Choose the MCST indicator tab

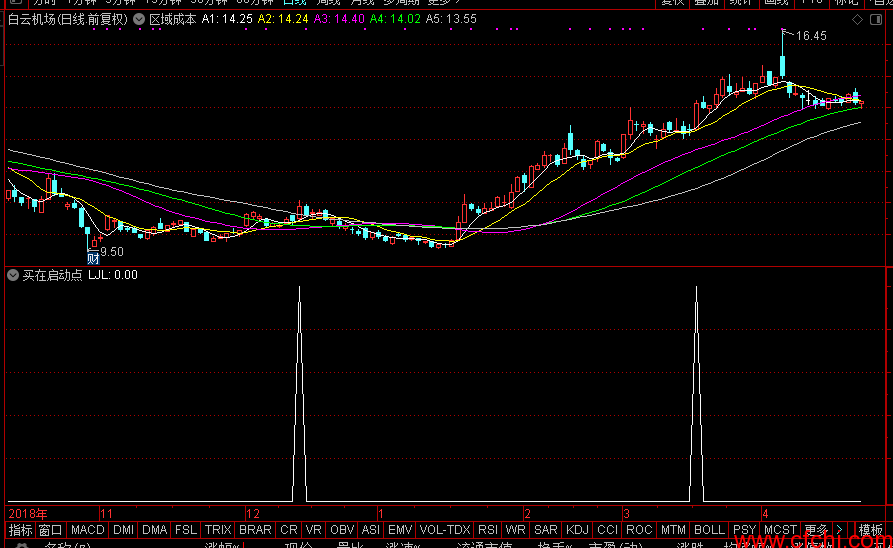click(780, 530)
